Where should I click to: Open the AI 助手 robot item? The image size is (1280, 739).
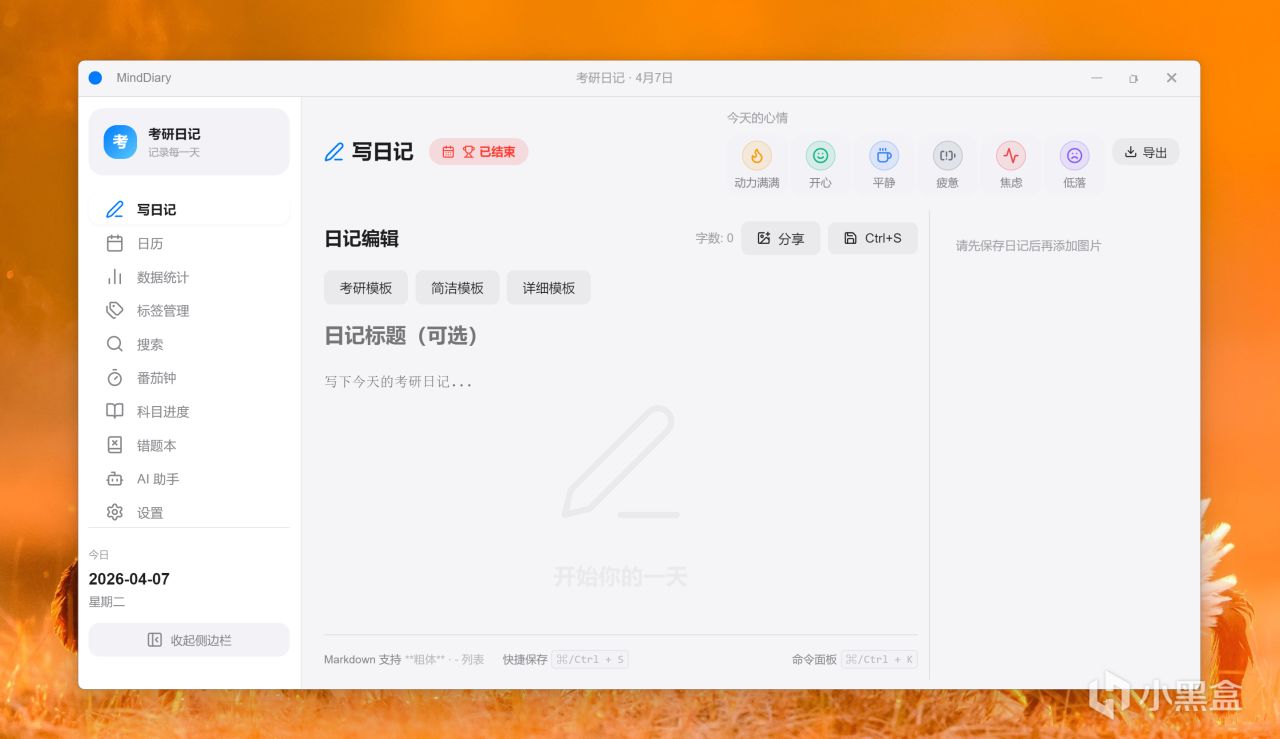[189, 479]
